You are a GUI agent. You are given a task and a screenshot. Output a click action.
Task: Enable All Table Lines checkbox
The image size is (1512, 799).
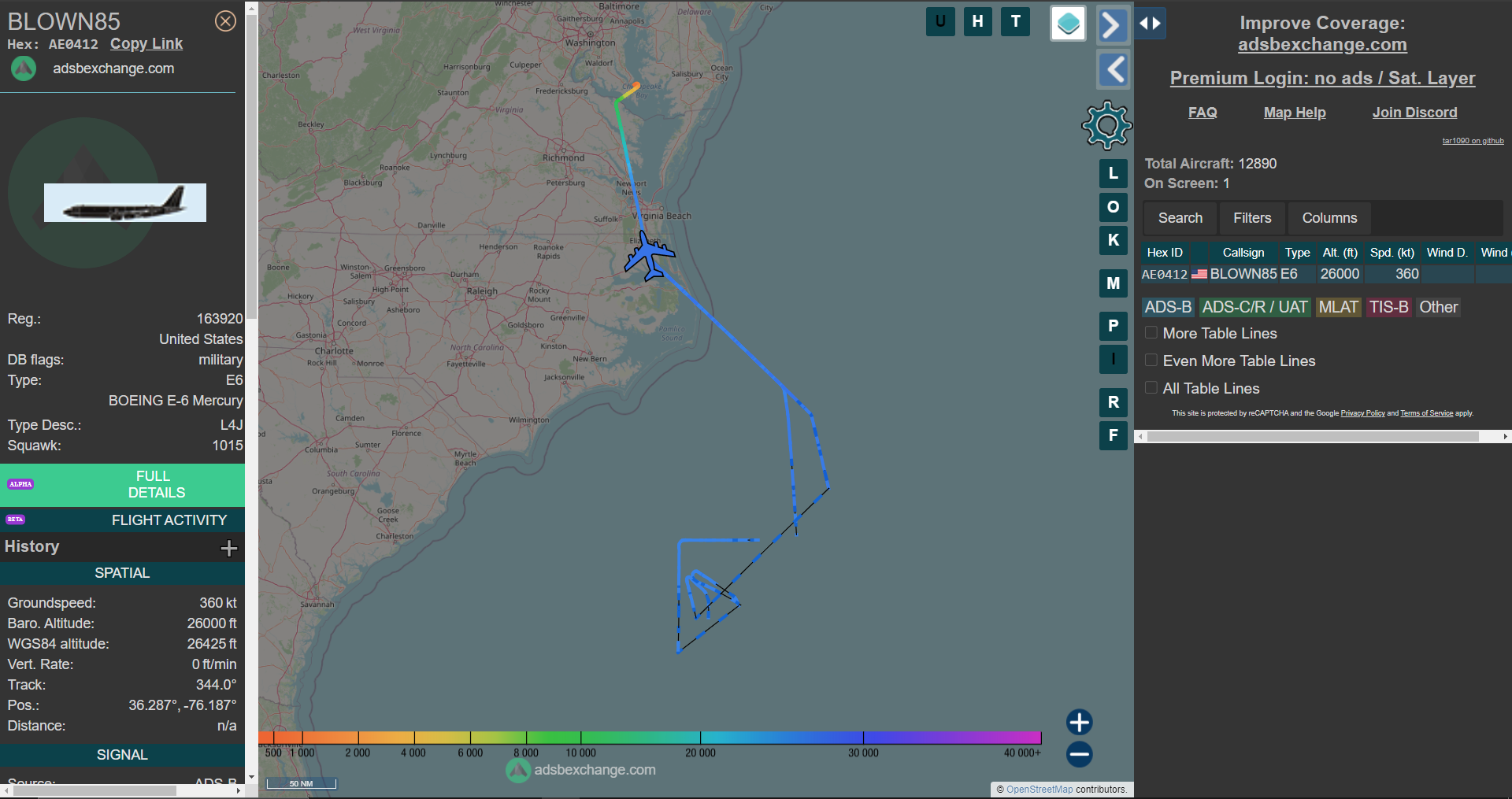(1151, 388)
